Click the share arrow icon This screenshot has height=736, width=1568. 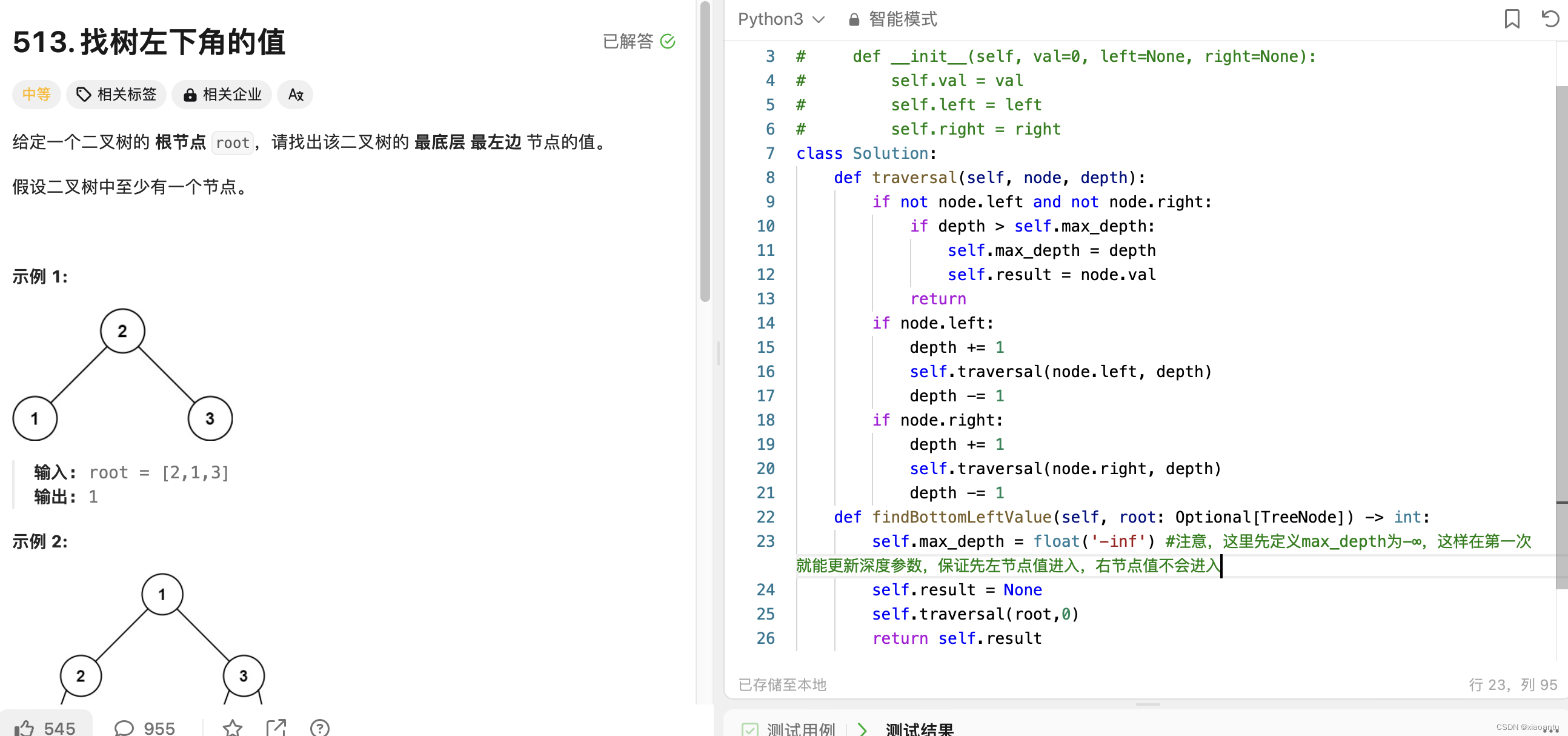pyautogui.click(x=276, y=728)
